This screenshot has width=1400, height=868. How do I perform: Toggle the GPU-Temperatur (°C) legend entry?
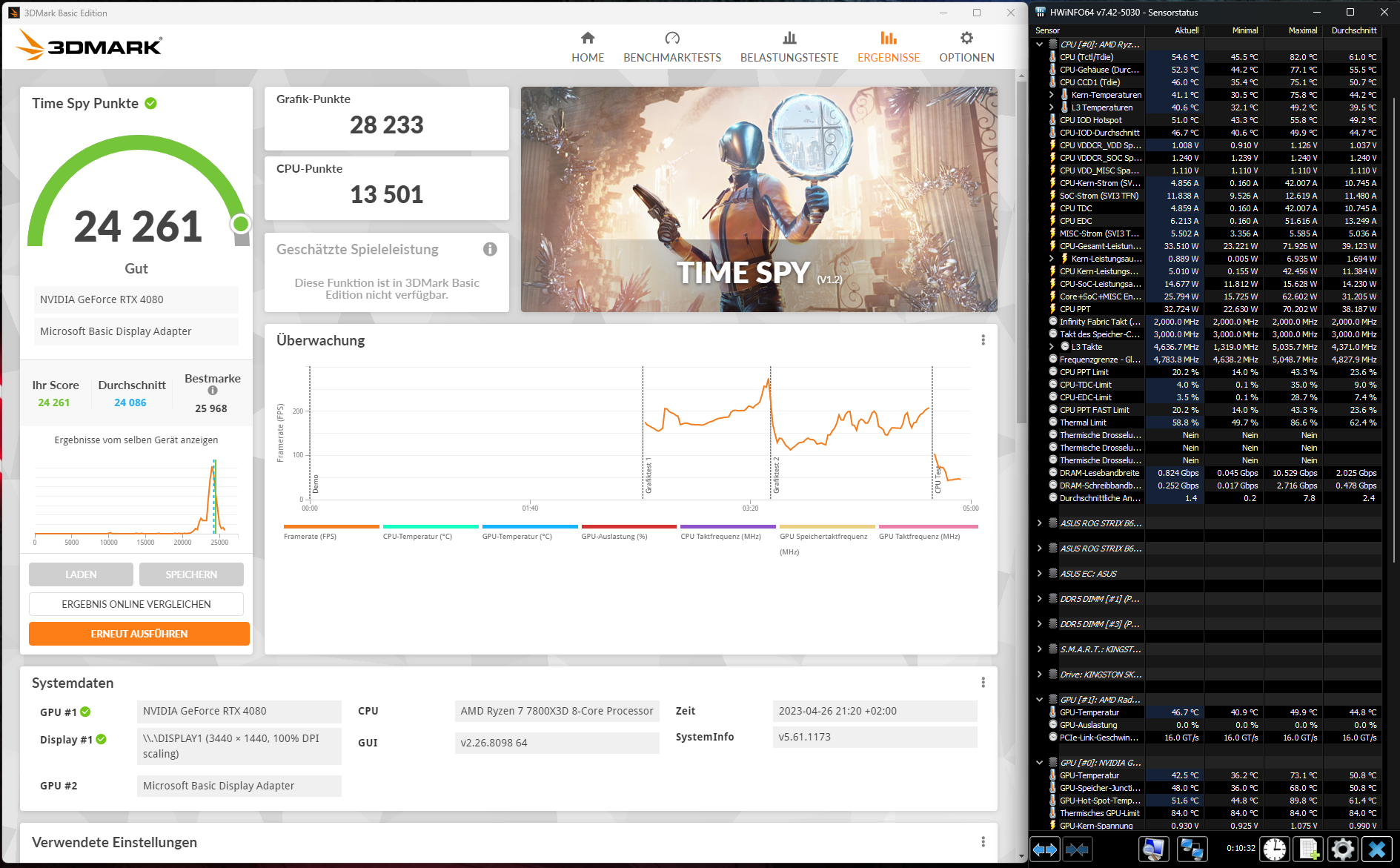[x=530, y=532]
